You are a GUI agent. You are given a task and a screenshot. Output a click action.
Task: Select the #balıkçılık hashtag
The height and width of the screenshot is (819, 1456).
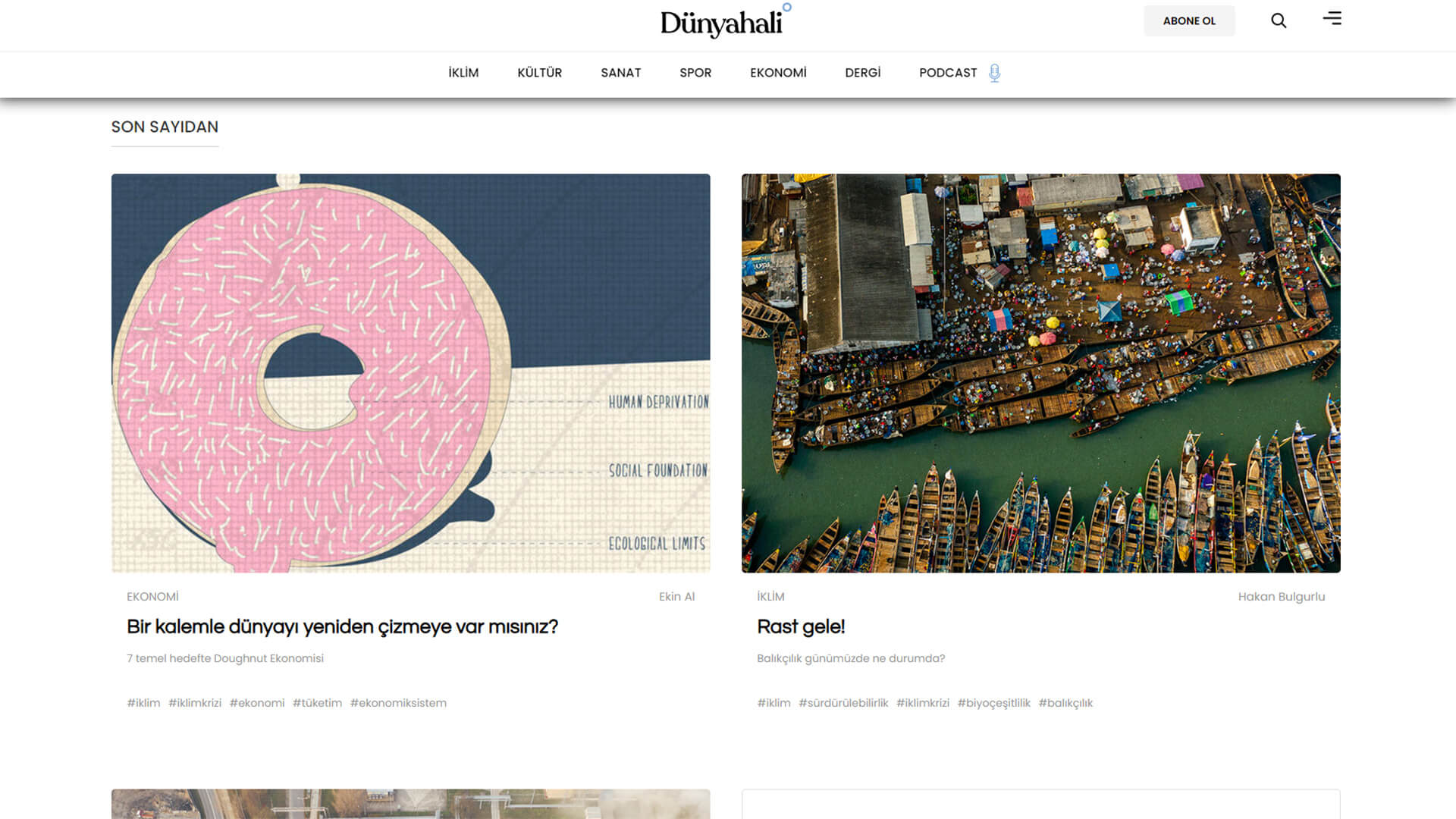(1065, 703)
